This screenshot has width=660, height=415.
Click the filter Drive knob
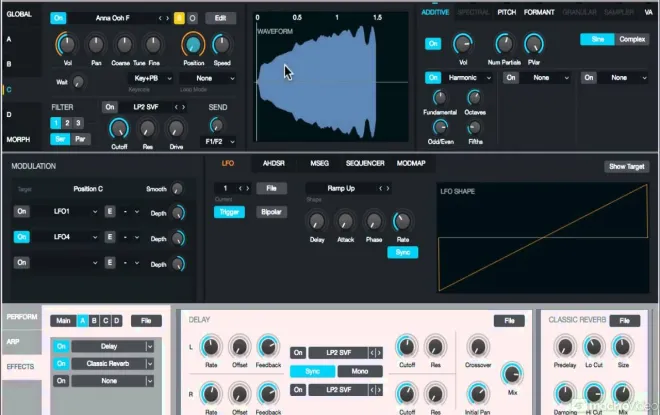coord(176,129)
